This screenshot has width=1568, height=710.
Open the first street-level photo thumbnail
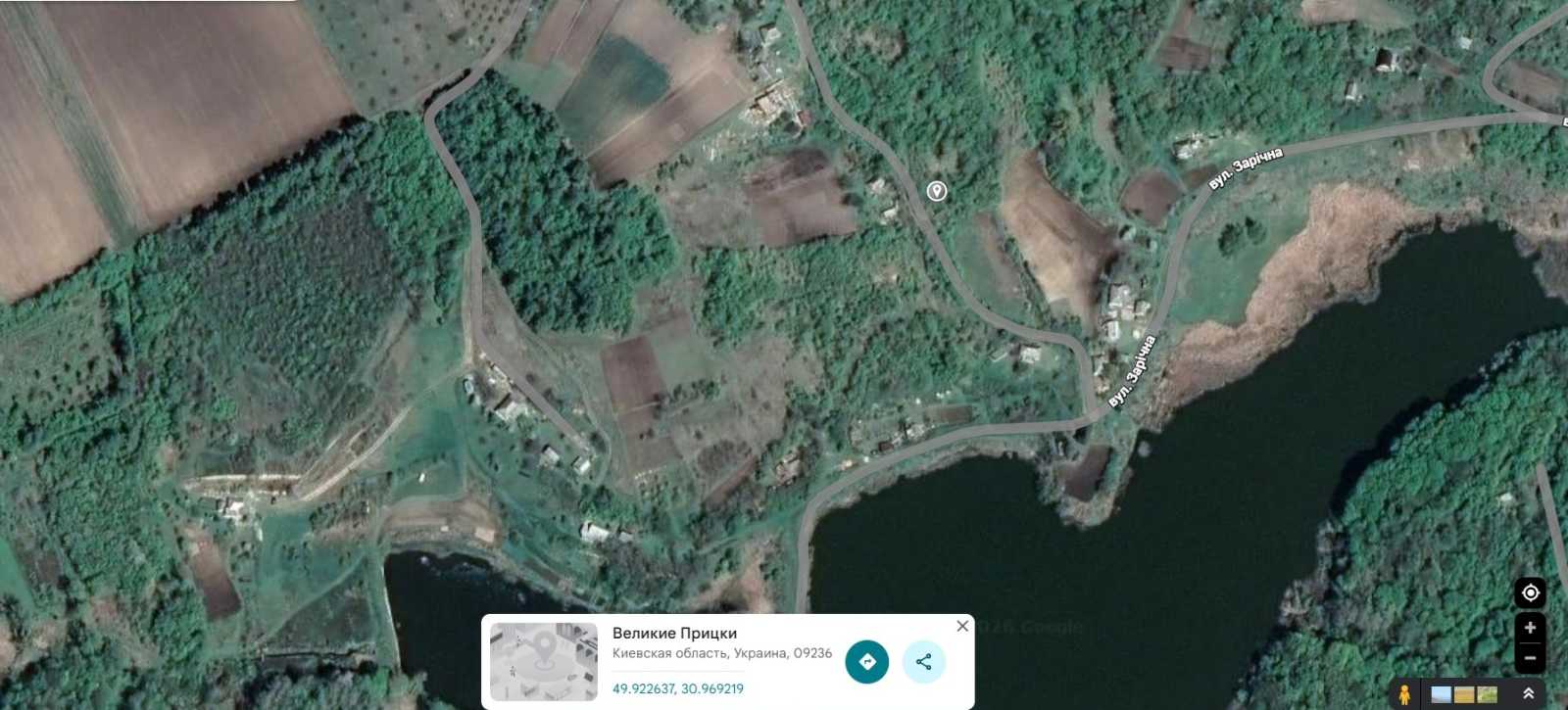pyautogui.click(x=1441, y=694)
